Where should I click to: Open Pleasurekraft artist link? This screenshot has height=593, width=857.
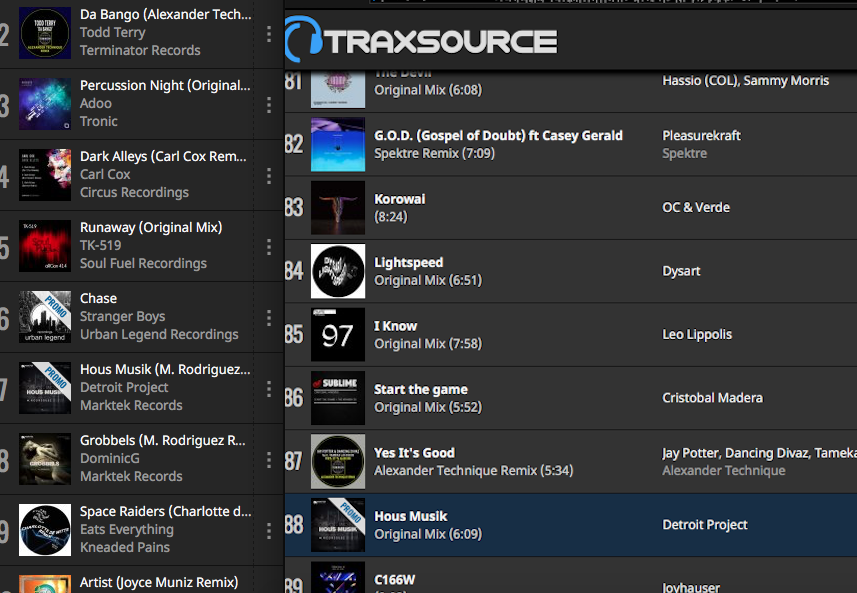701,136
